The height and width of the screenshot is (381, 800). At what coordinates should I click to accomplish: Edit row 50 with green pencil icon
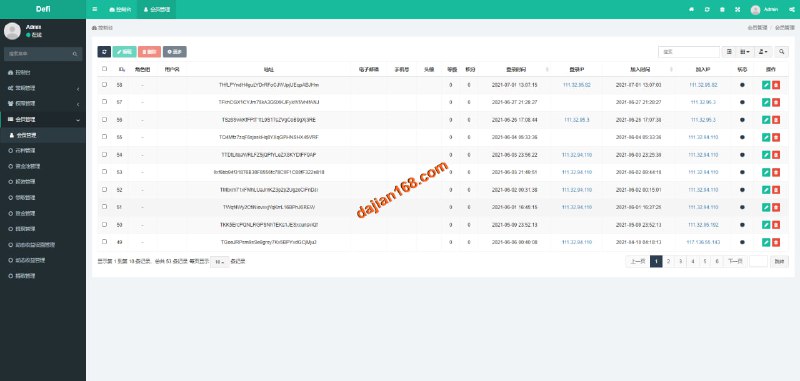[766, 224]
